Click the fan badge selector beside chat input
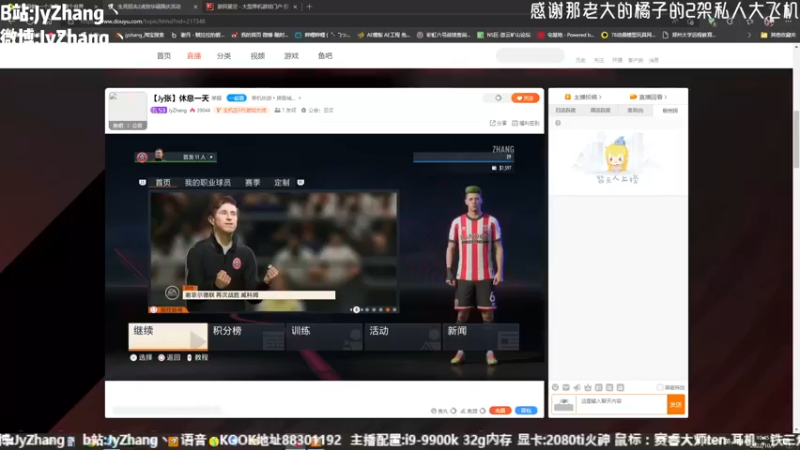This screenshot has height=450, width=800. (564, 405)
